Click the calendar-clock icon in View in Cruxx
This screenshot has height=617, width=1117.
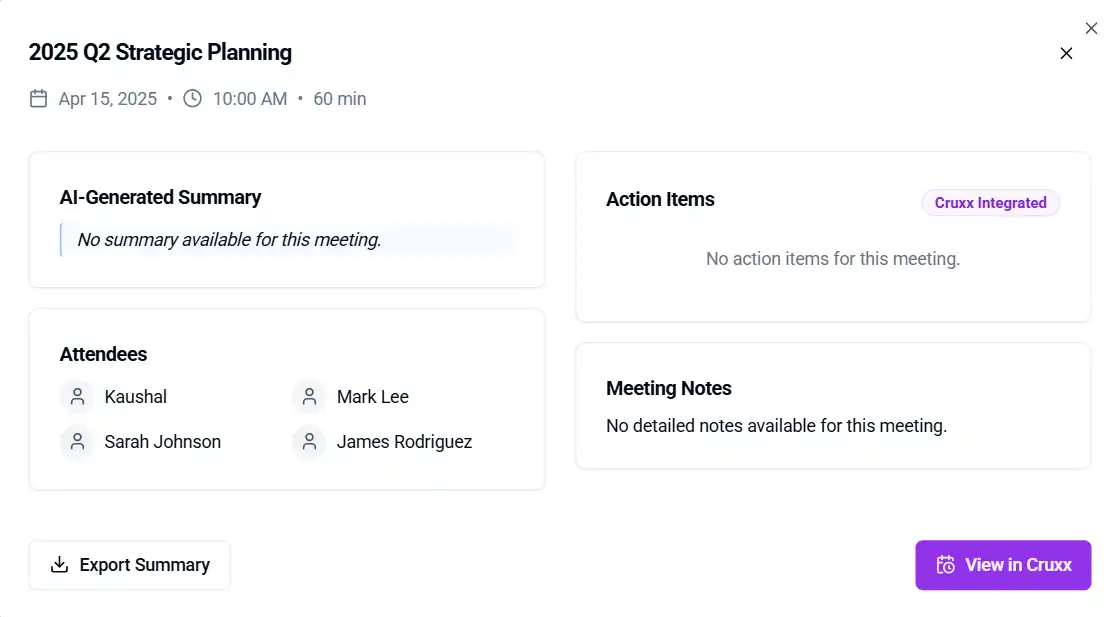945,565
